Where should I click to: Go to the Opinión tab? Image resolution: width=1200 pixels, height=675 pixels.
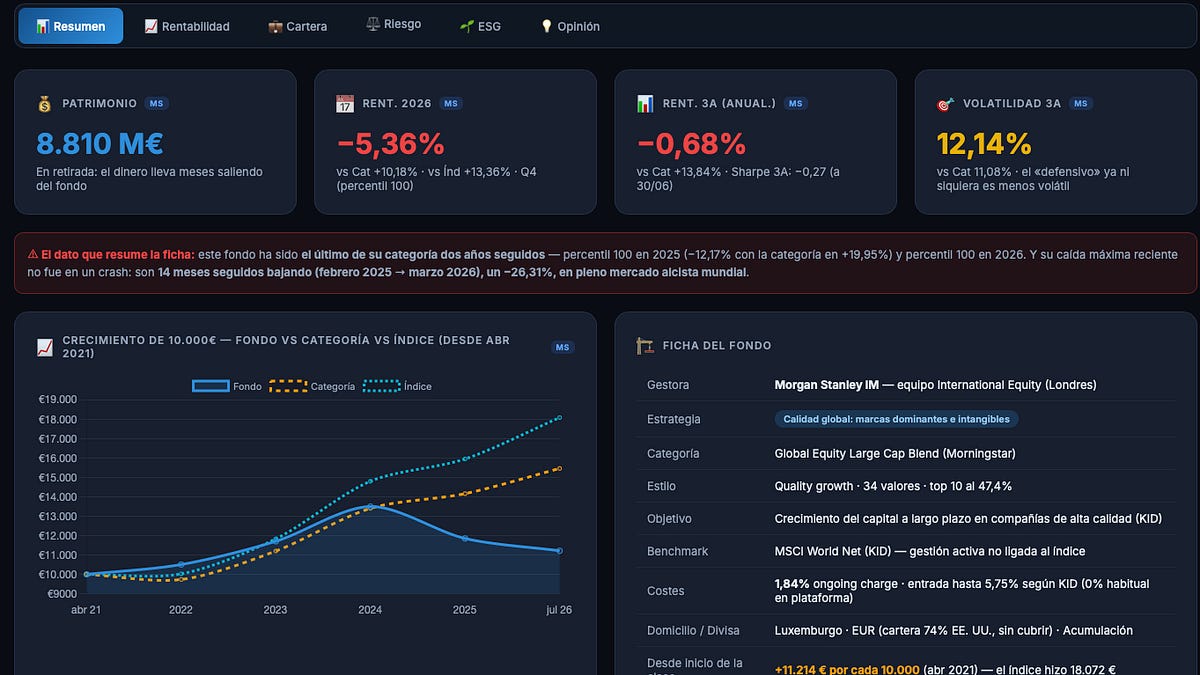pos(570,26)
